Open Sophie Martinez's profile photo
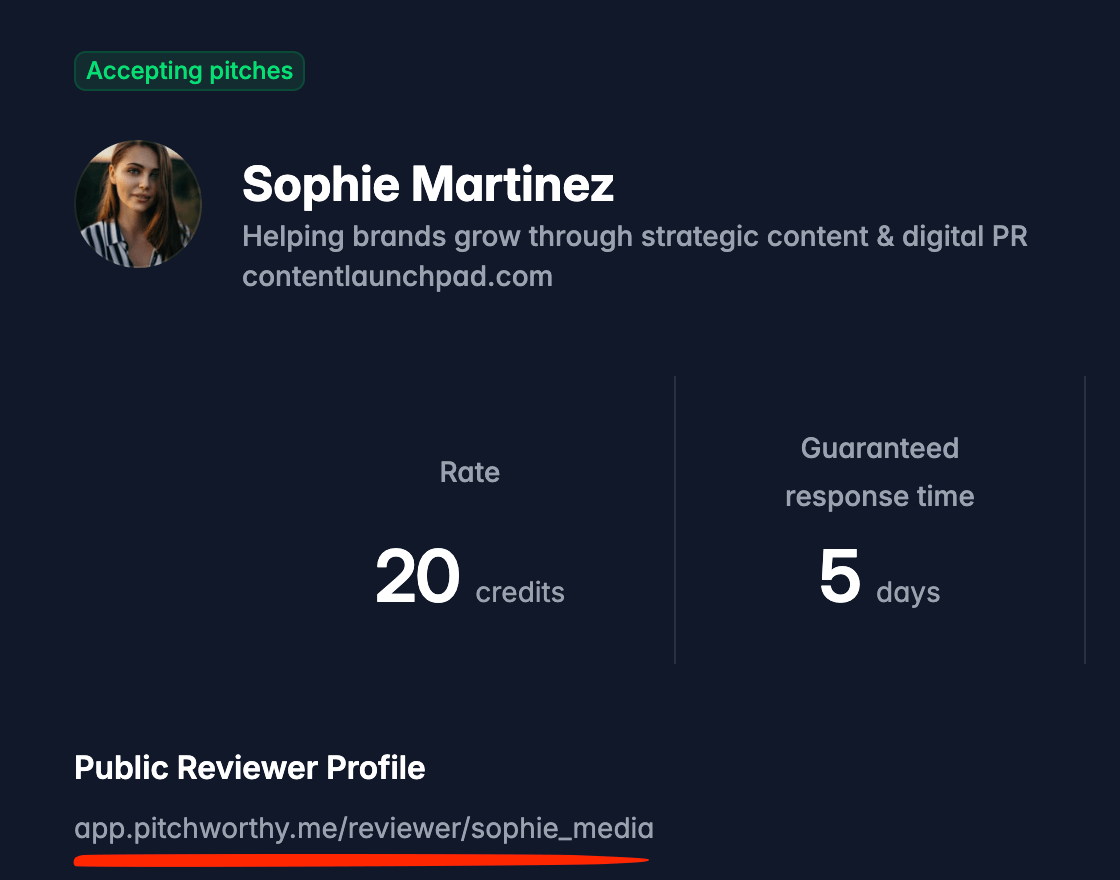 tap(138, 204)
